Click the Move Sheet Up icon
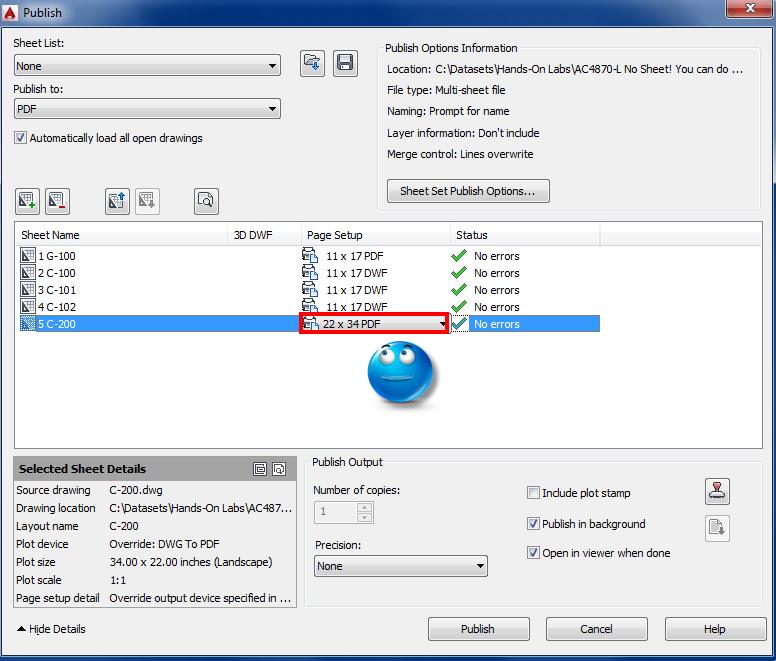This screenshot has height=661, width=776. [117, 201]
